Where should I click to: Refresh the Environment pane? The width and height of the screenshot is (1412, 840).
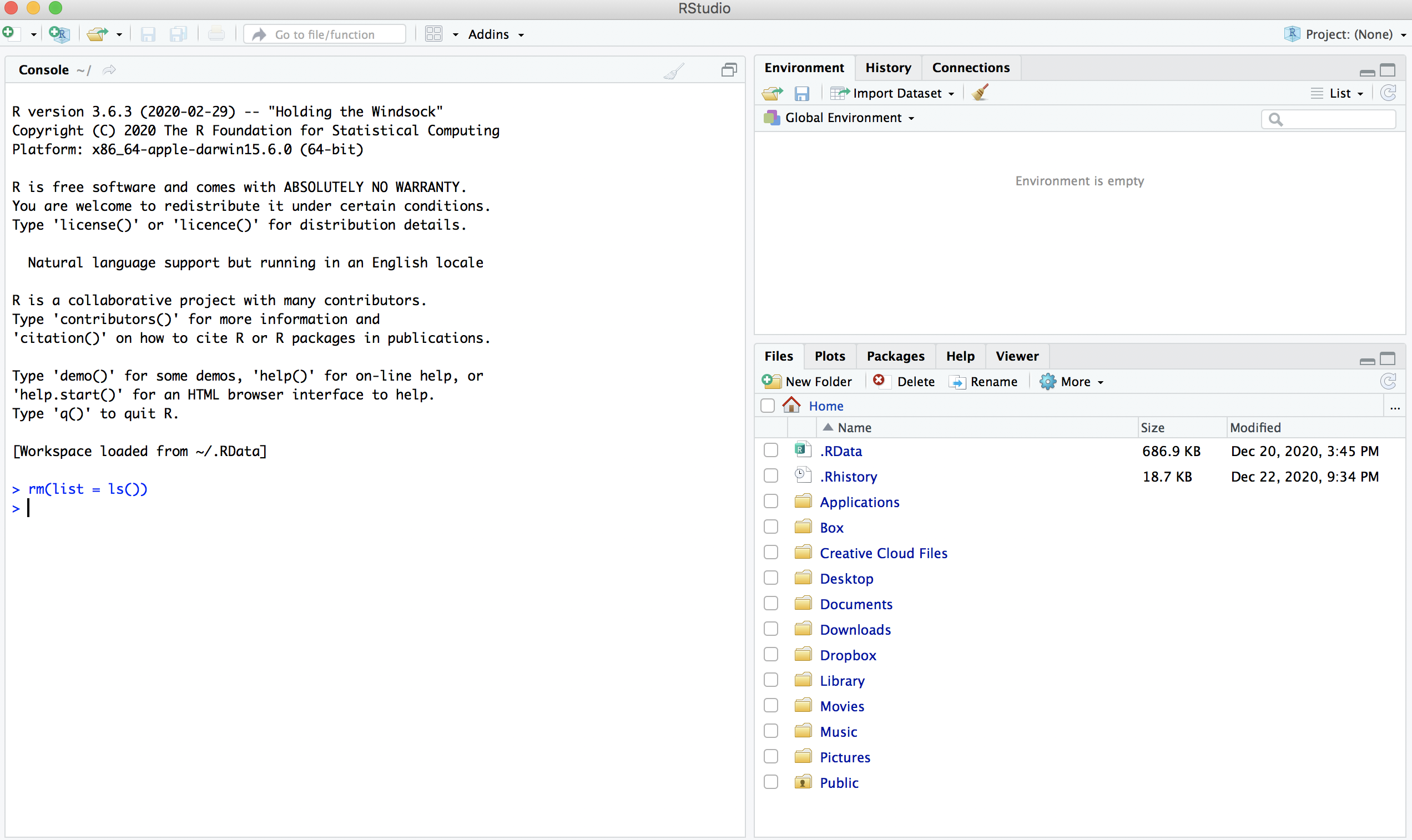click(x=1388, y=93)
